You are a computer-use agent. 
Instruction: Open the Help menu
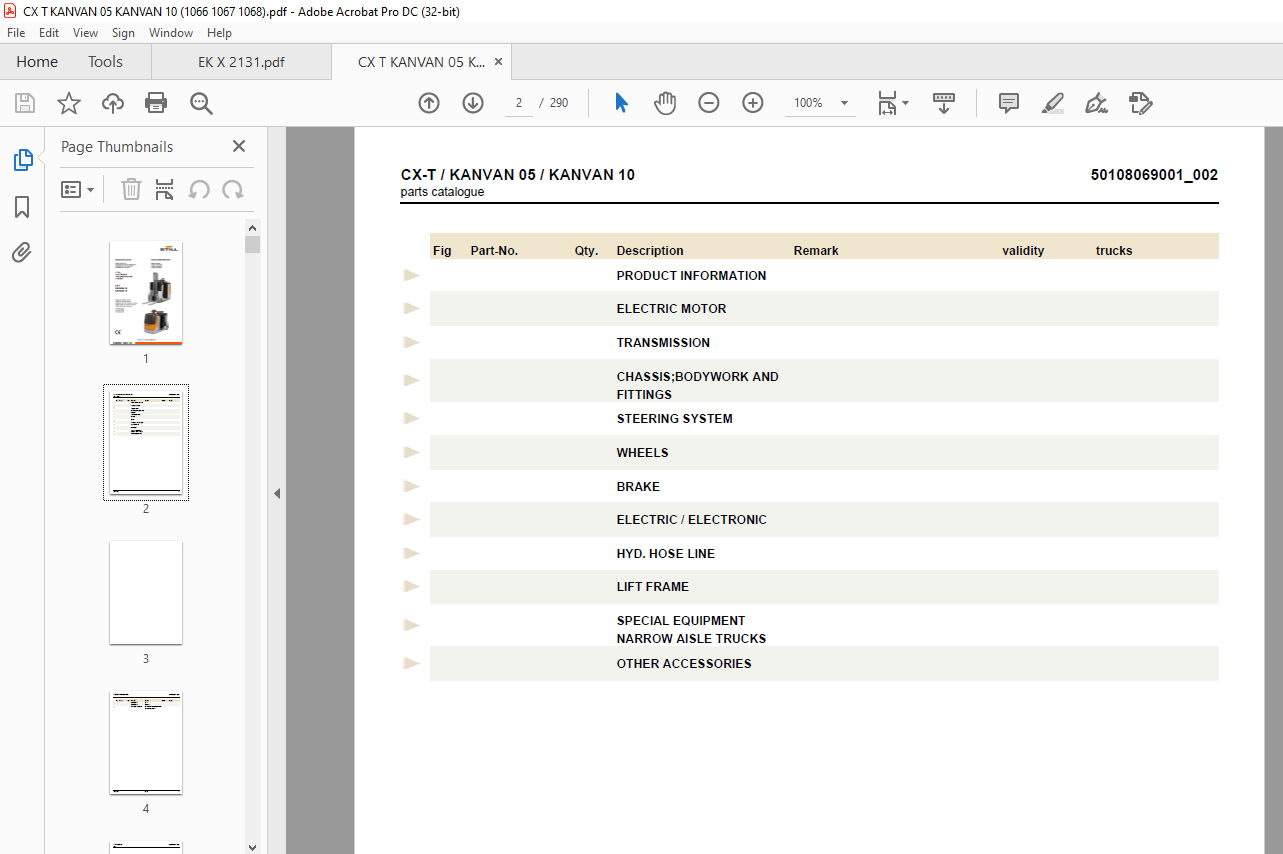tap(219, 33)
